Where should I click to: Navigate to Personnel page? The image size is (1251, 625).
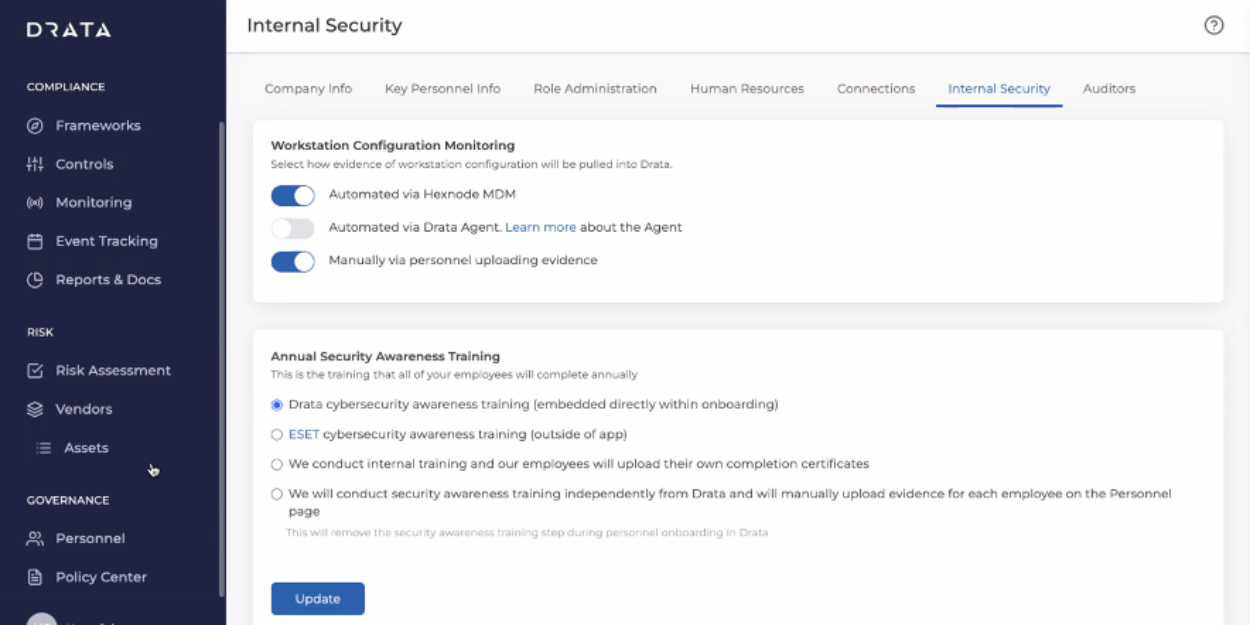point(90,539)
